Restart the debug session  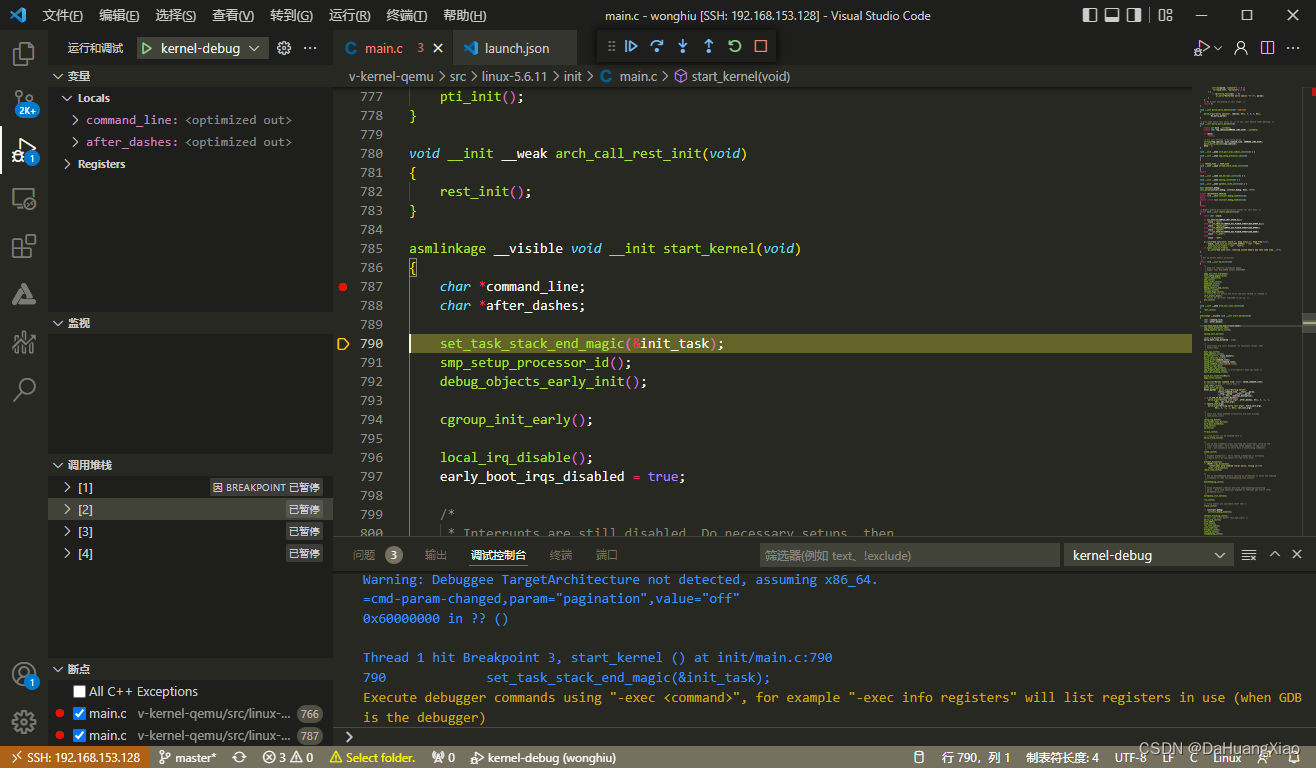pyautogui.click(x=735, y=46)
